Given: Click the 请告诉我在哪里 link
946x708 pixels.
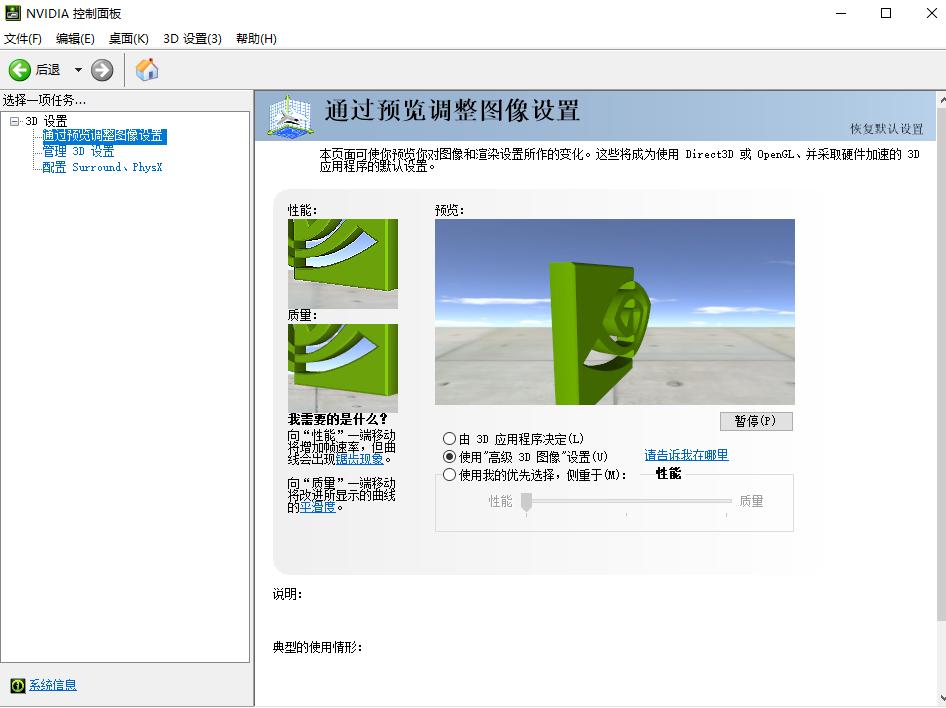Looking at the screenshot, I should coord(685,455).
